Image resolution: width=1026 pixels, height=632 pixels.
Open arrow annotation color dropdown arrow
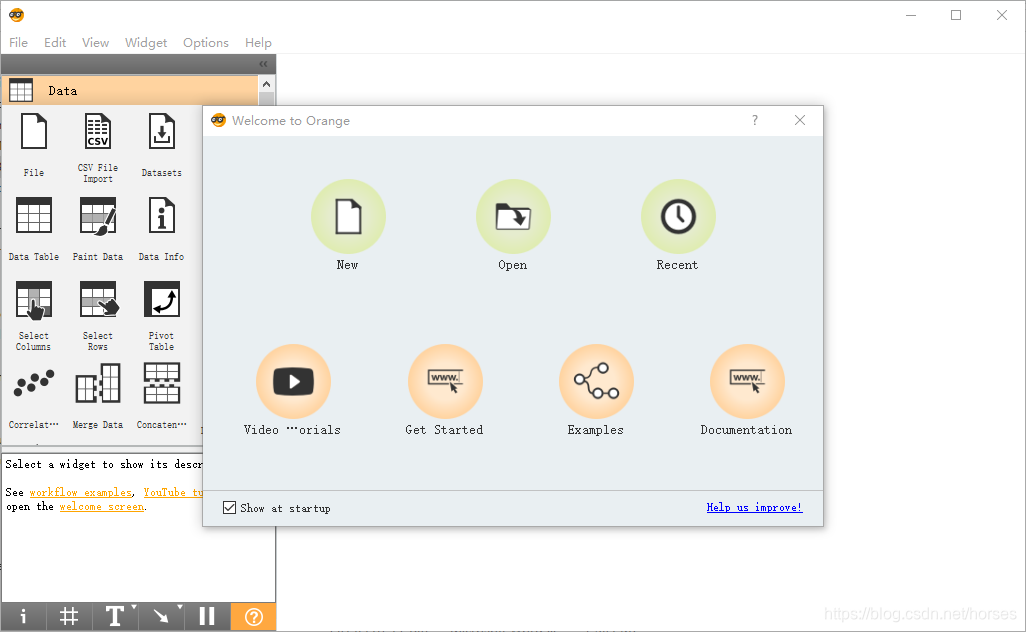180,607
